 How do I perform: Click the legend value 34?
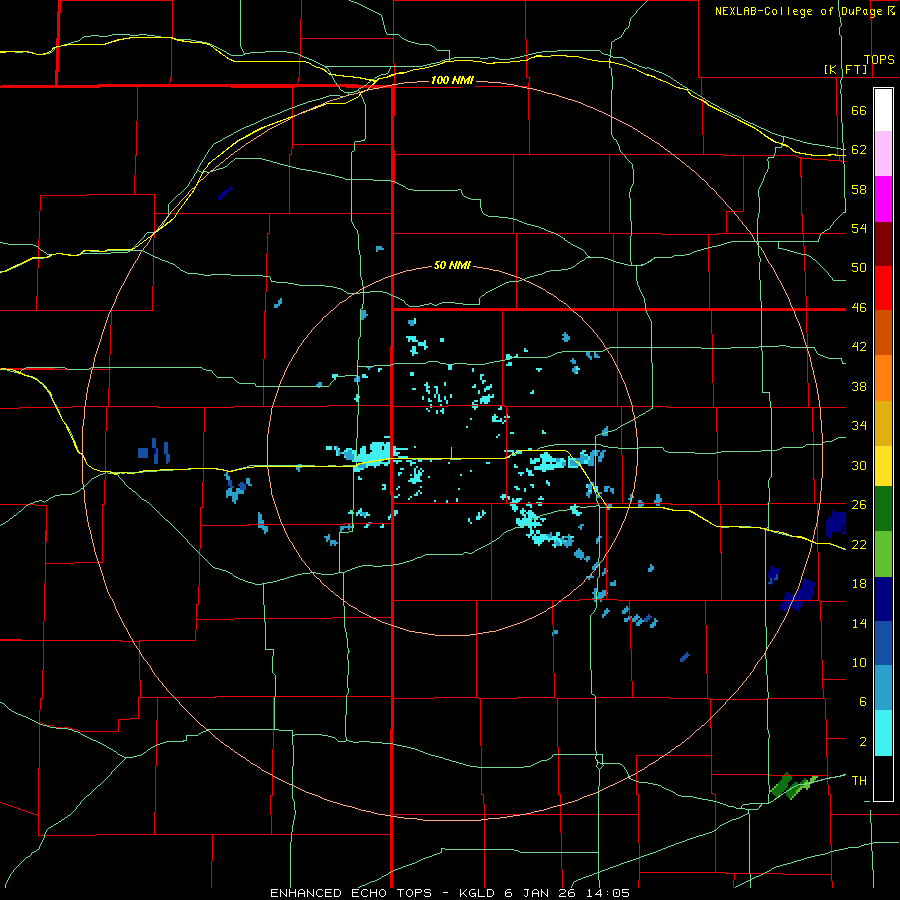859,425
